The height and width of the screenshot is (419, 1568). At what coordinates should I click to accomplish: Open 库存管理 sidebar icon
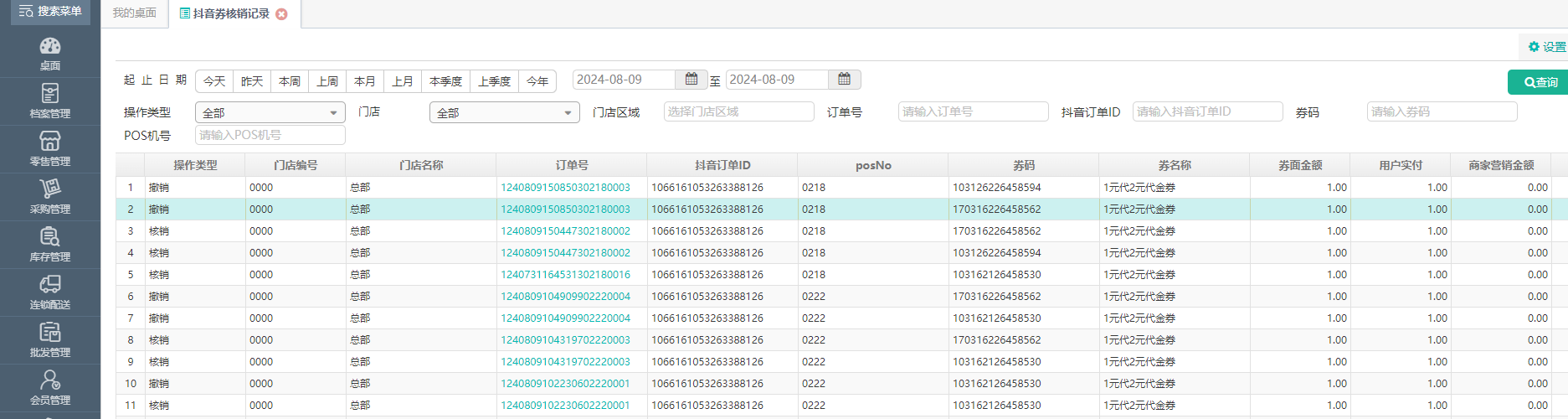50,236
